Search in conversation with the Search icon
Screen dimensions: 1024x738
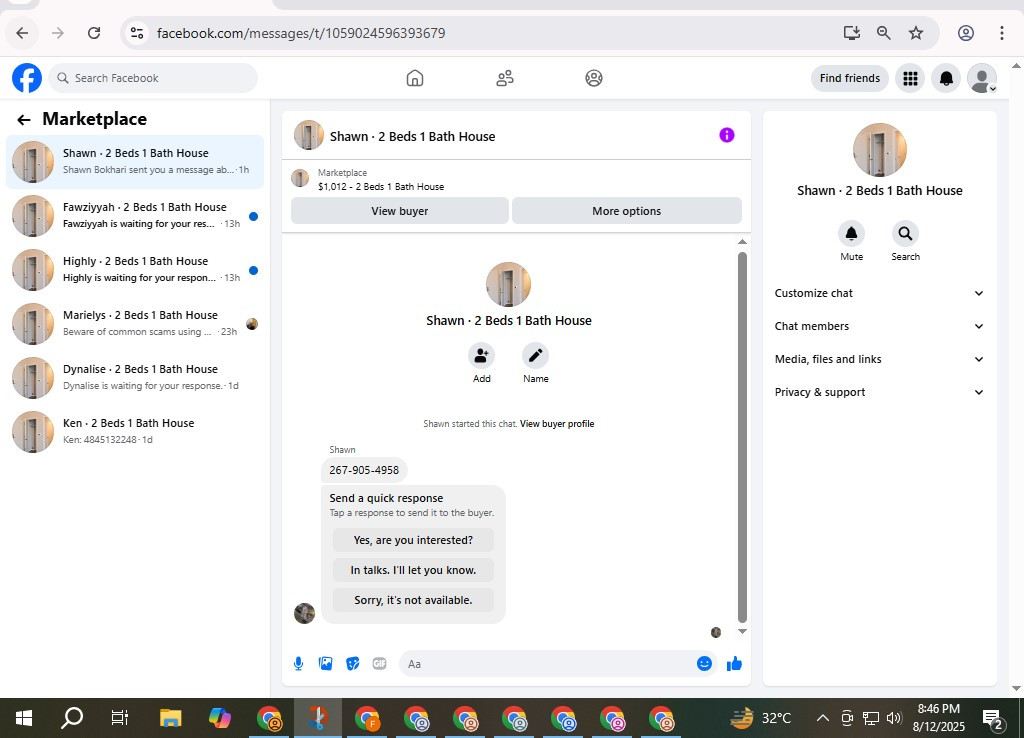(905, 233)
